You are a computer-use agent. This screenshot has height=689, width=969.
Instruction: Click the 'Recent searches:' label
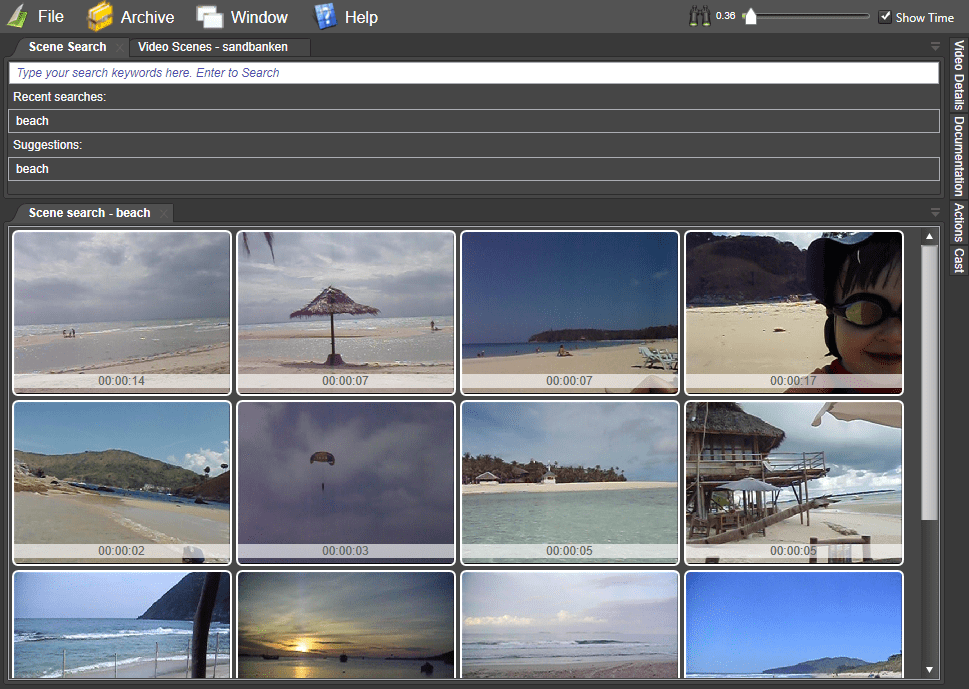(59, 97)
